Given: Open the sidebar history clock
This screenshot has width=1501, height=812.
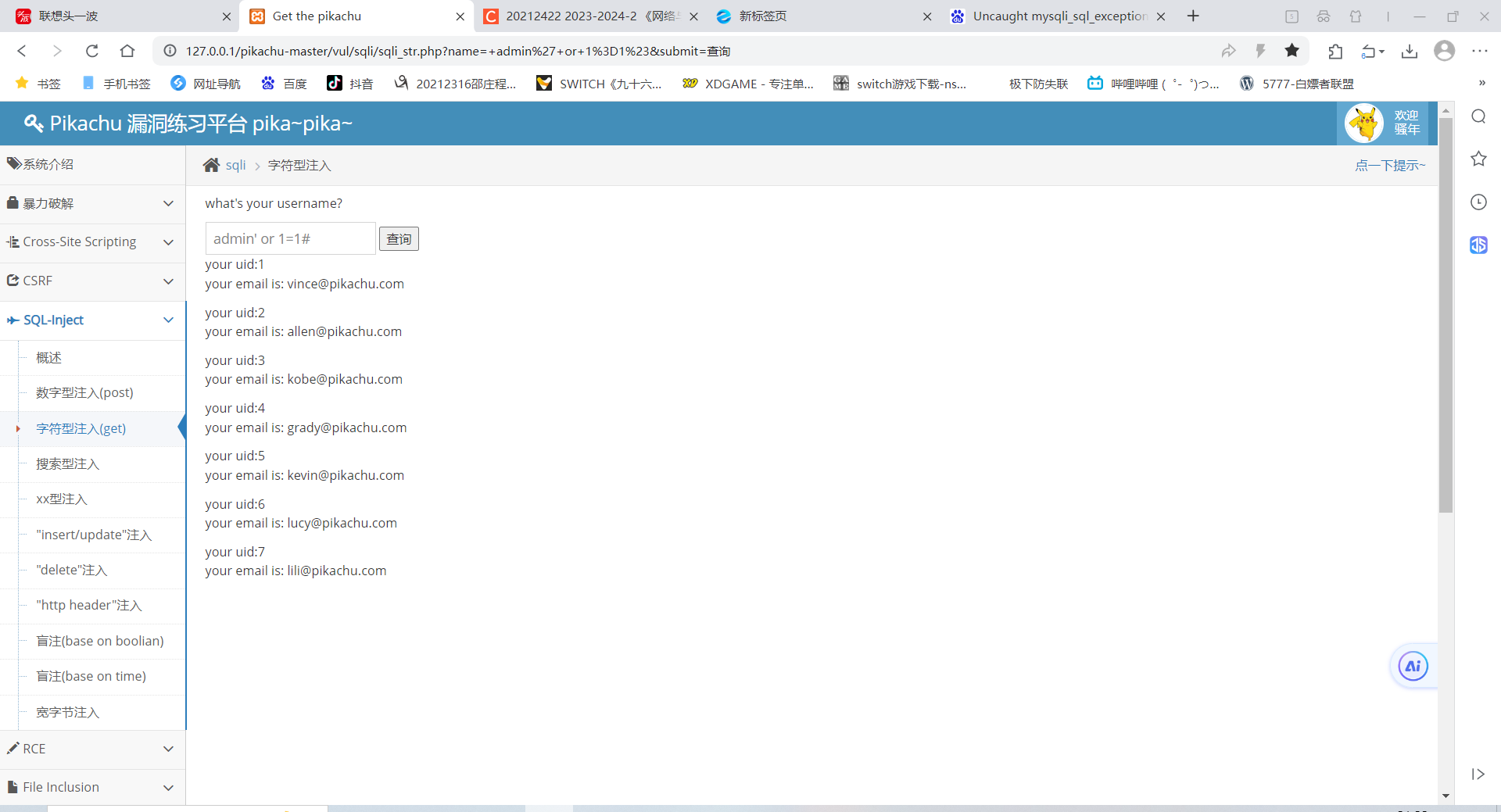Looking at the screenshot, I should pos(1478,202).
